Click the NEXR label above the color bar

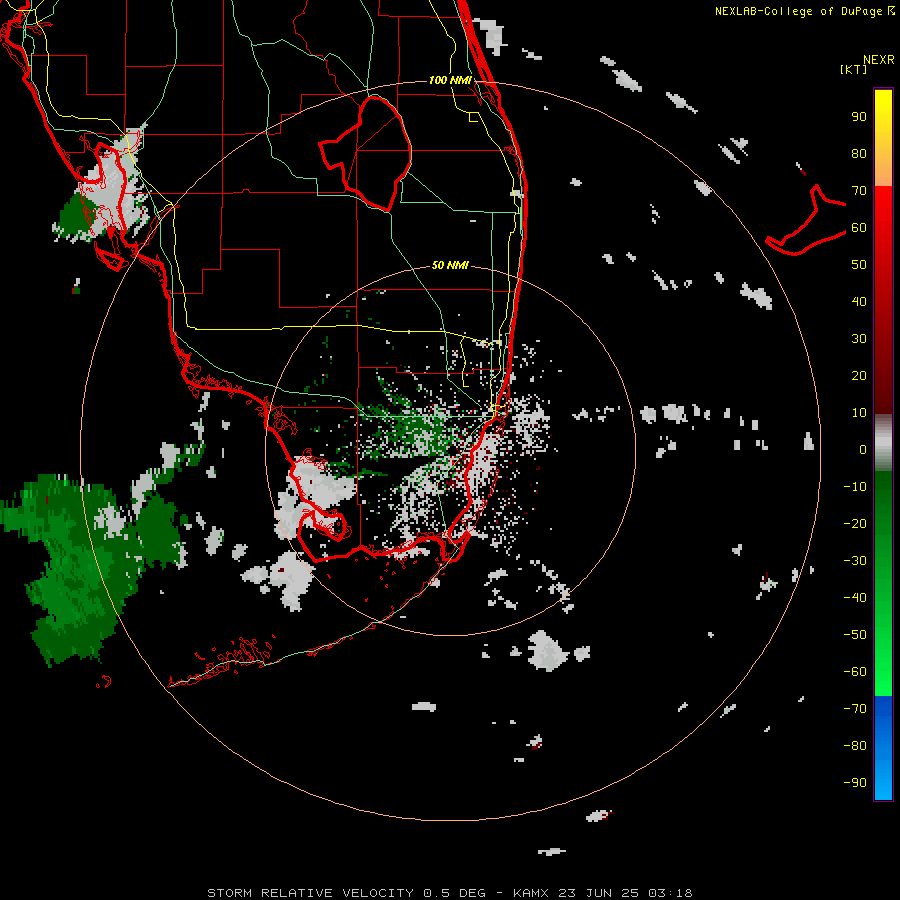[x=879, y=60]
